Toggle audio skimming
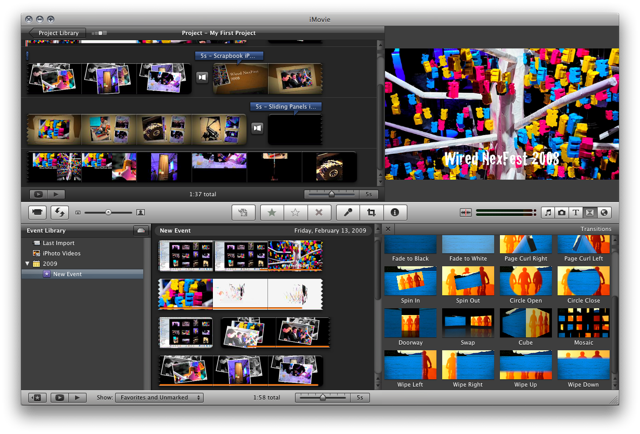 pos(465,212)
